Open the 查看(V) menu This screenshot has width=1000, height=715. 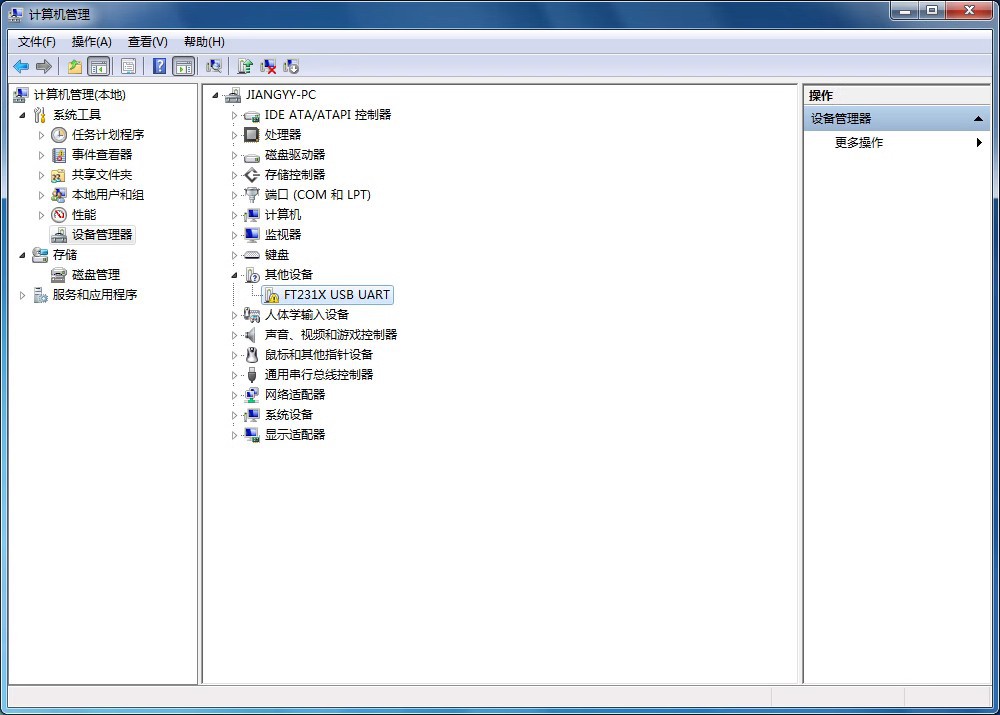point(147,42)
